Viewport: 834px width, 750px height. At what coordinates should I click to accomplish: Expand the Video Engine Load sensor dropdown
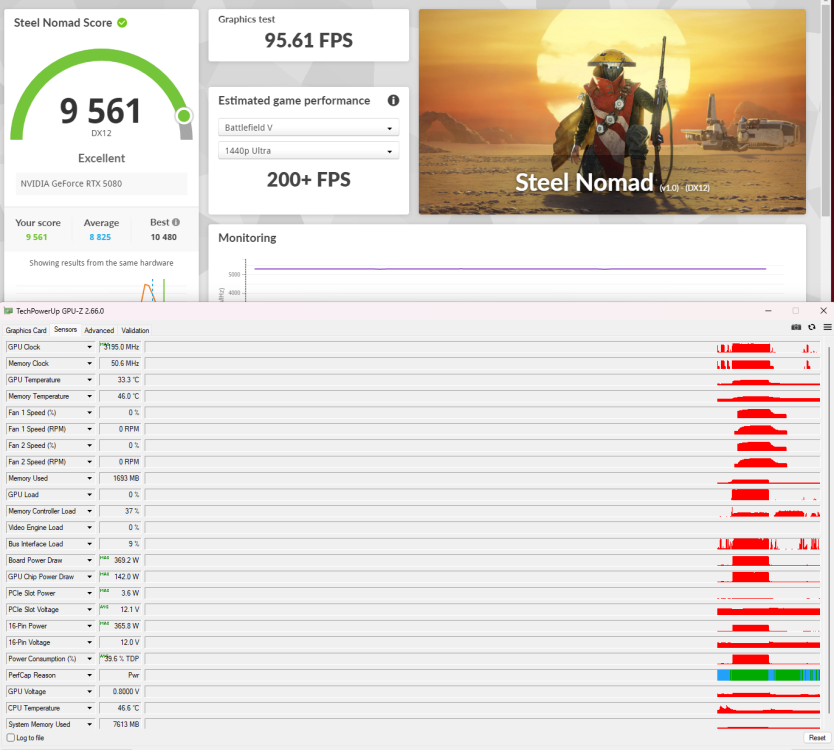pos(89,528)
